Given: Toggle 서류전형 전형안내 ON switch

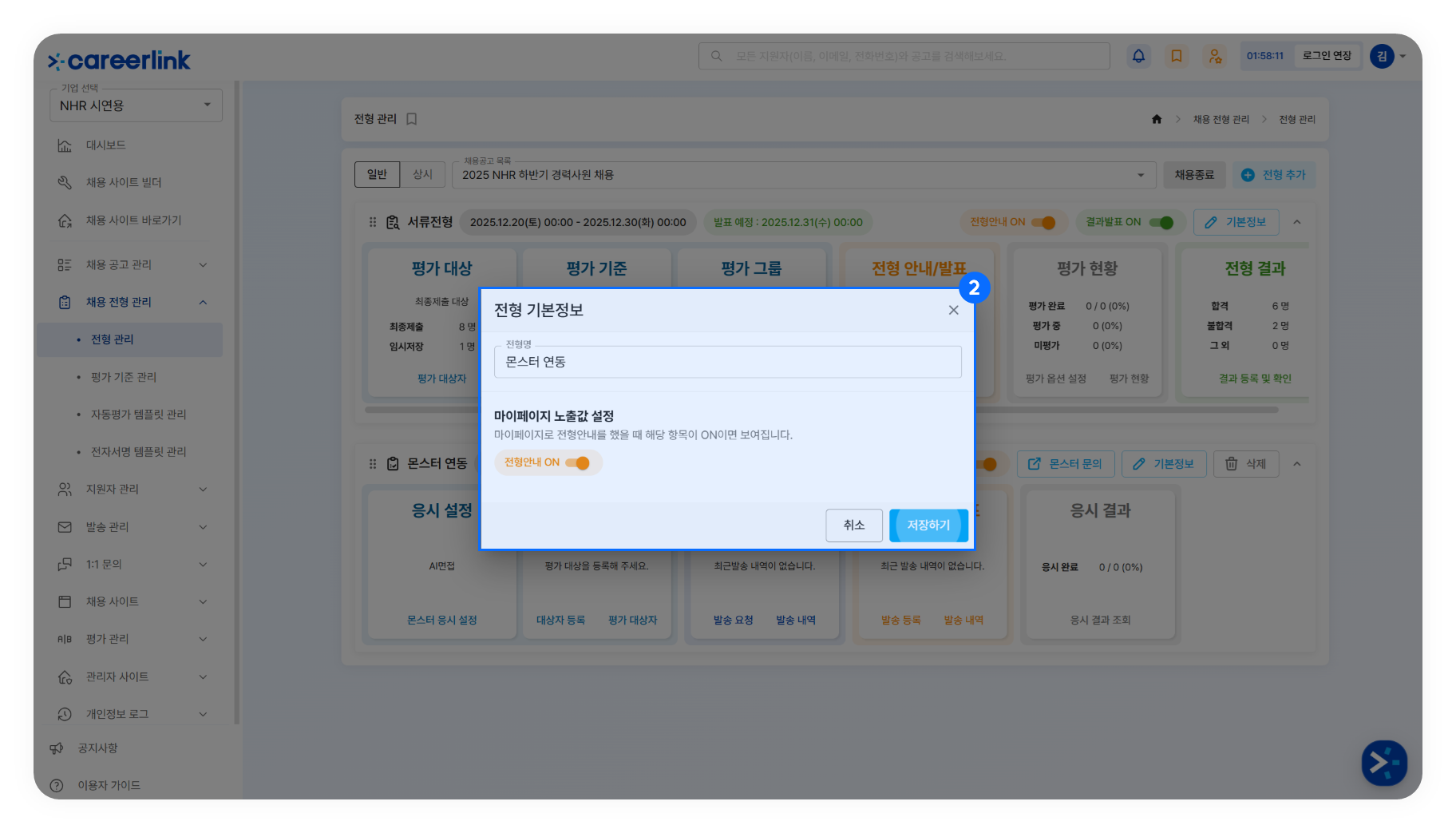Looking at the screenshot, I should point(1044,222).
